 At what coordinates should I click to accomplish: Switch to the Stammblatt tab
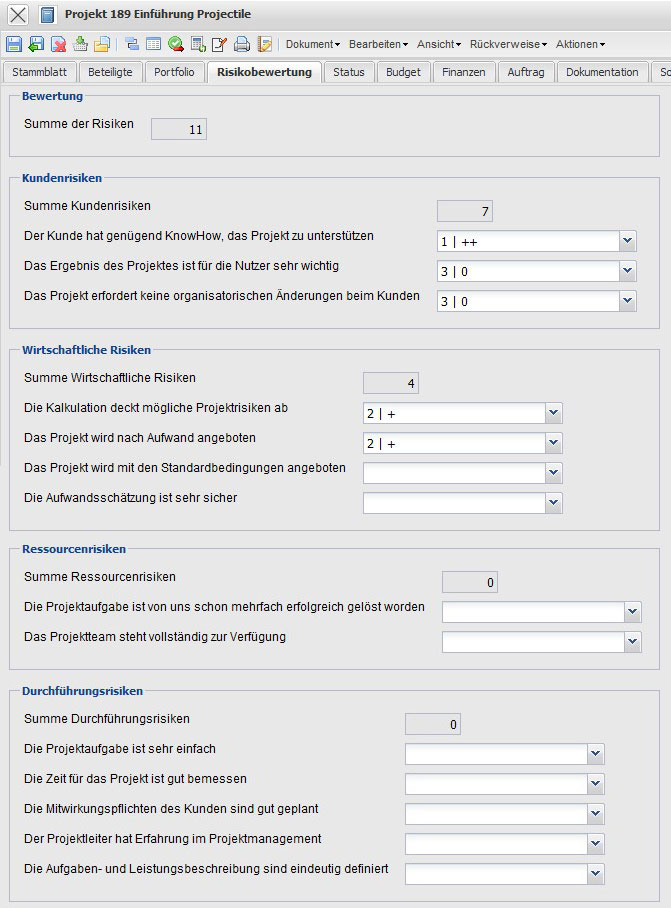coord(40,72)
